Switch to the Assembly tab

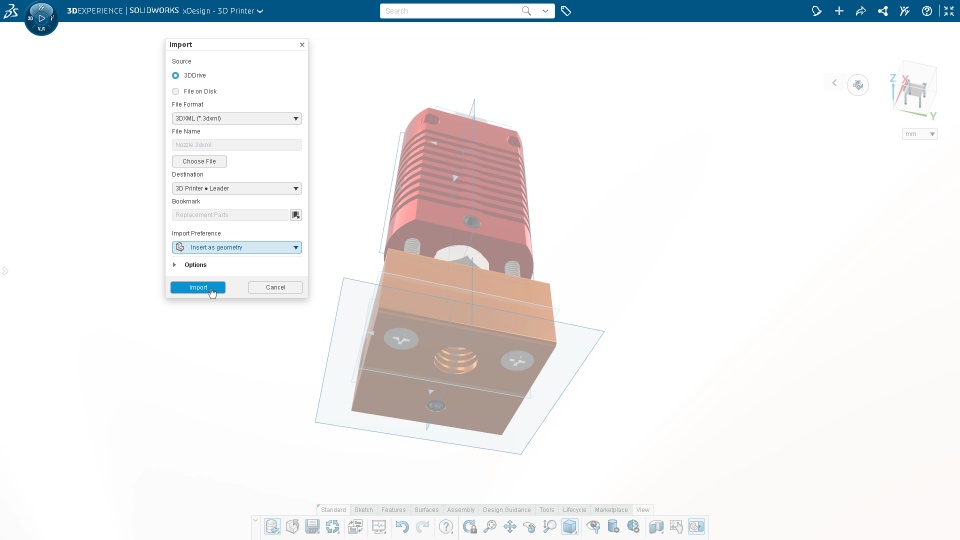460,509
